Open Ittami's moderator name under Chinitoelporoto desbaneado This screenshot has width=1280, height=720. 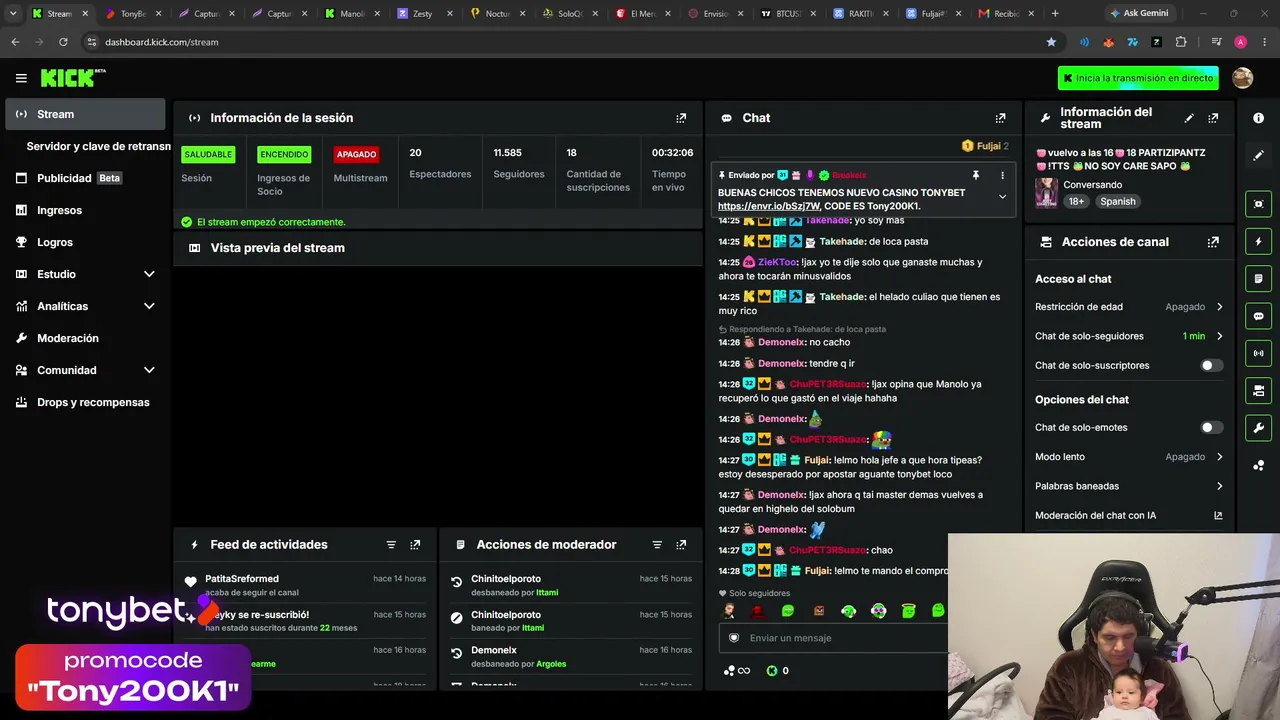547,593
